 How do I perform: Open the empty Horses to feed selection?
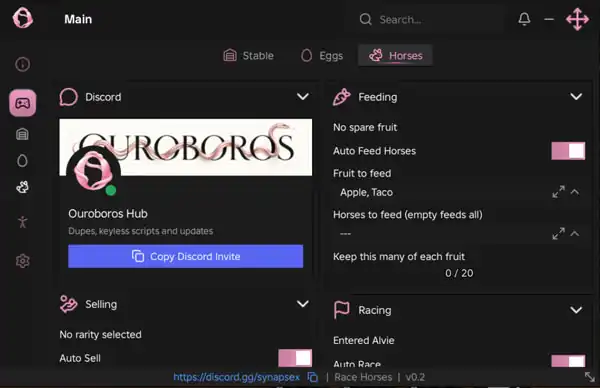460,234
